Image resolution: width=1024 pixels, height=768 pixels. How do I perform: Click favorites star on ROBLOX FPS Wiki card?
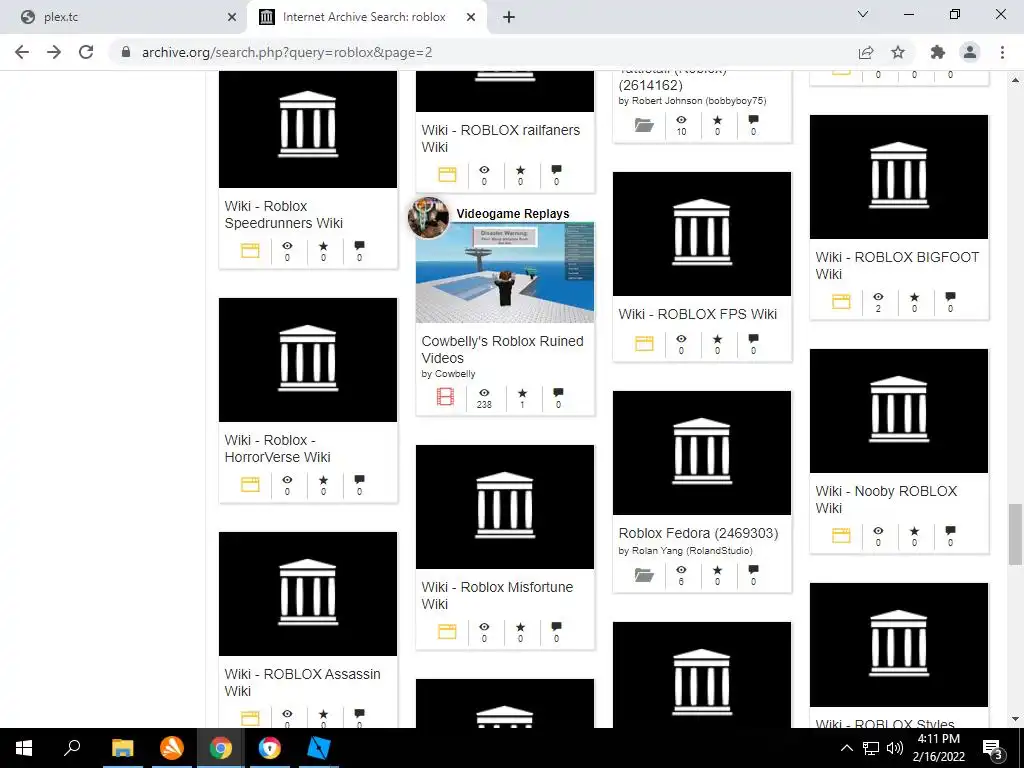tap(717, 339)
